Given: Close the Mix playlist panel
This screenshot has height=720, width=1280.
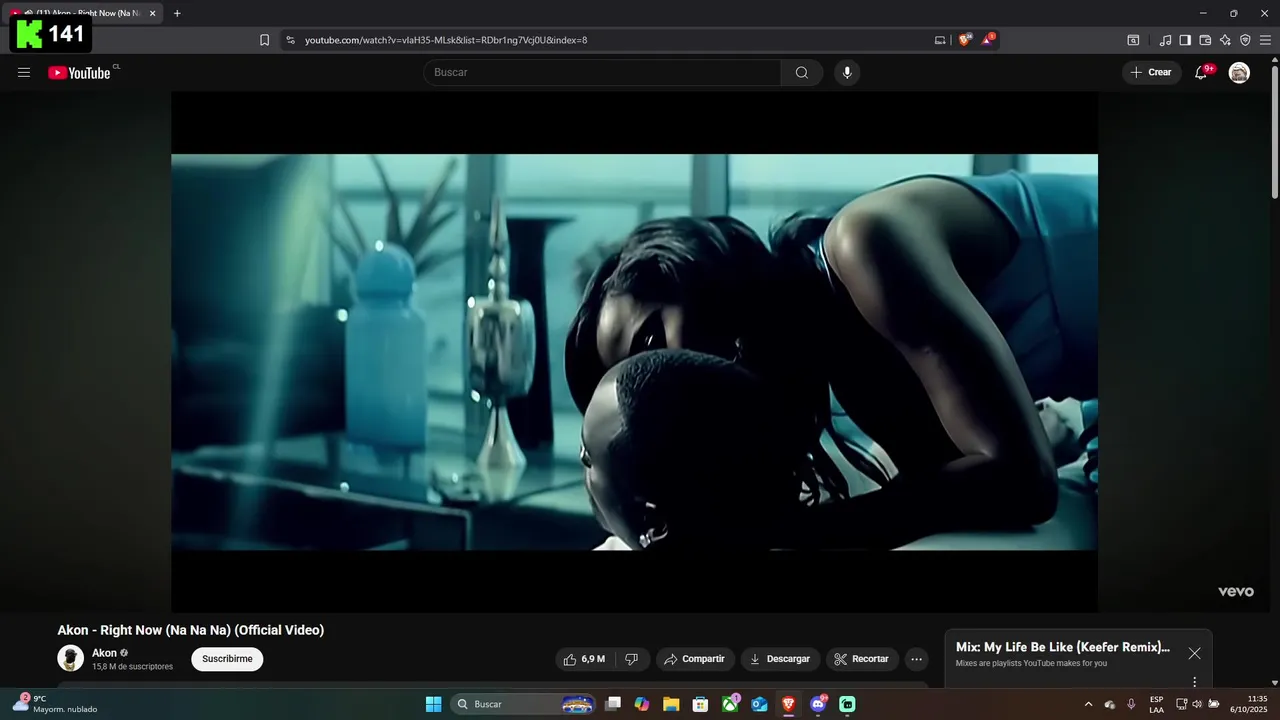Looking at the screenshot, I should [1194, 653].
